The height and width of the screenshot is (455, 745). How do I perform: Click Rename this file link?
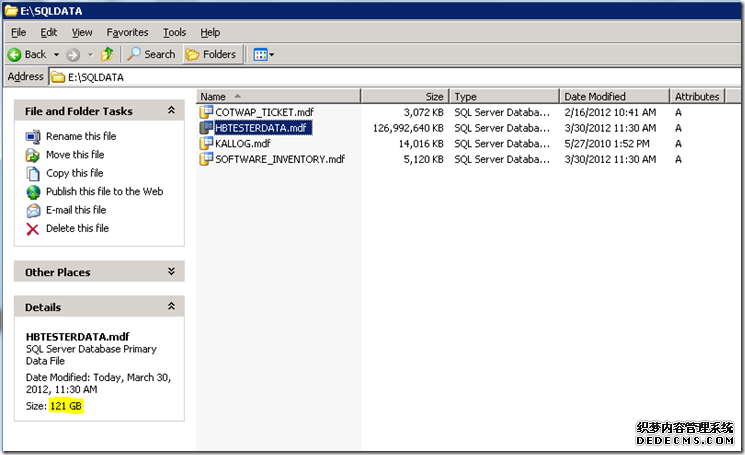click(80, 136)
